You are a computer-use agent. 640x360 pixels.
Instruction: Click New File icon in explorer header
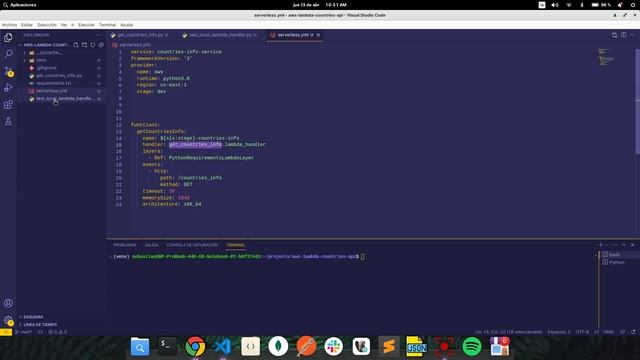tap(76, 45)
